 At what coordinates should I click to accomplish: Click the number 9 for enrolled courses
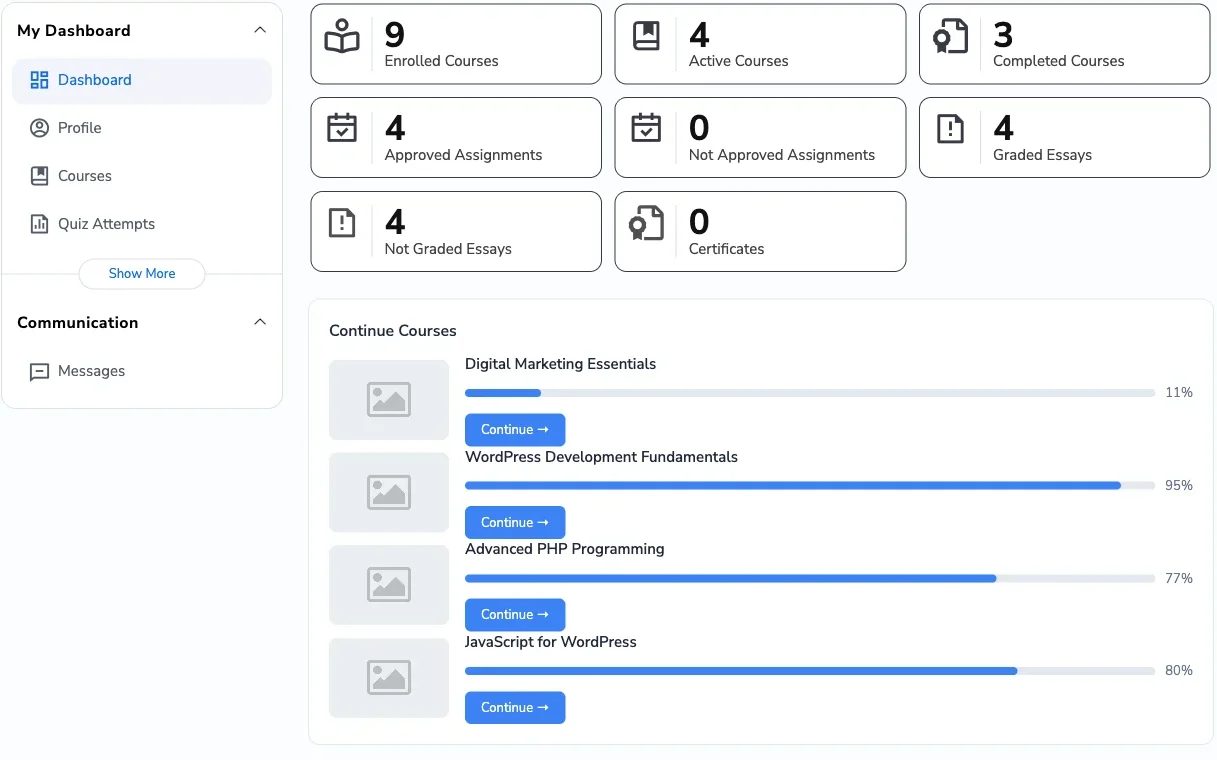(395, 35)
